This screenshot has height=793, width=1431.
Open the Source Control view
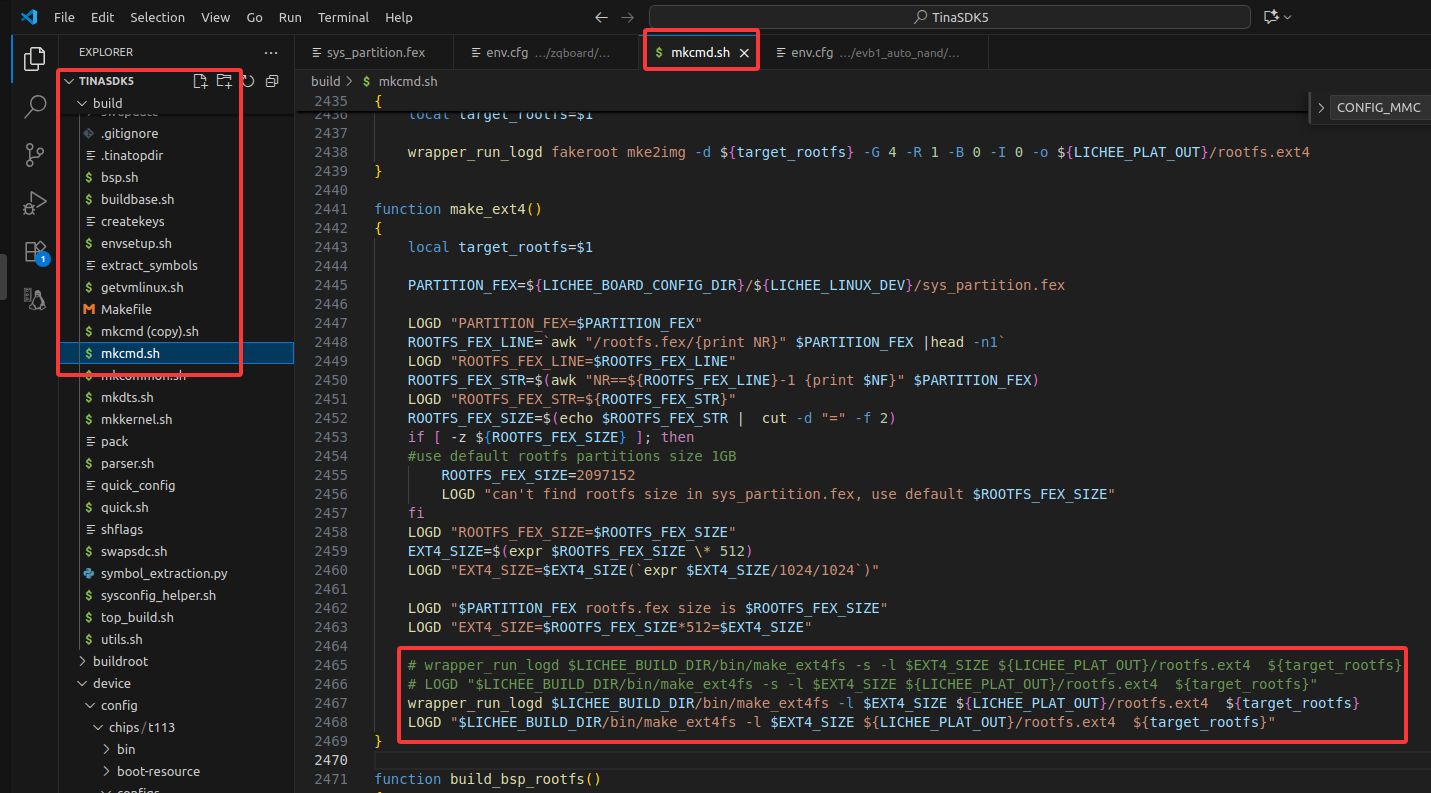tap(35, 155)
